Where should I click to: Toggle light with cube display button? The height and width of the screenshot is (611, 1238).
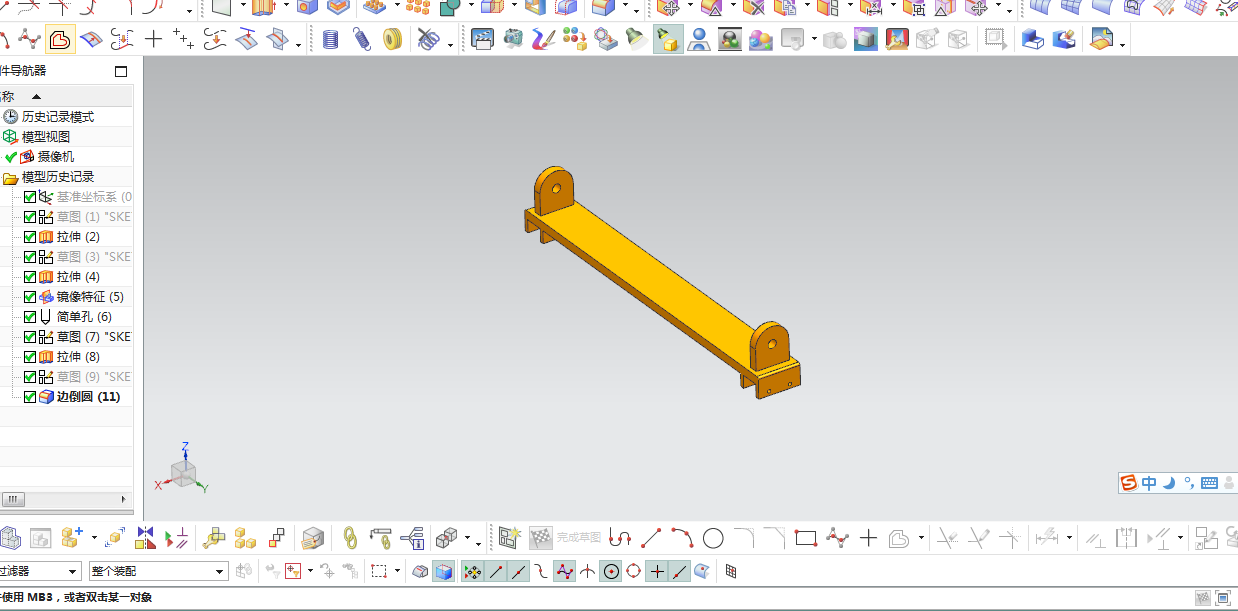tap(667, 40)
